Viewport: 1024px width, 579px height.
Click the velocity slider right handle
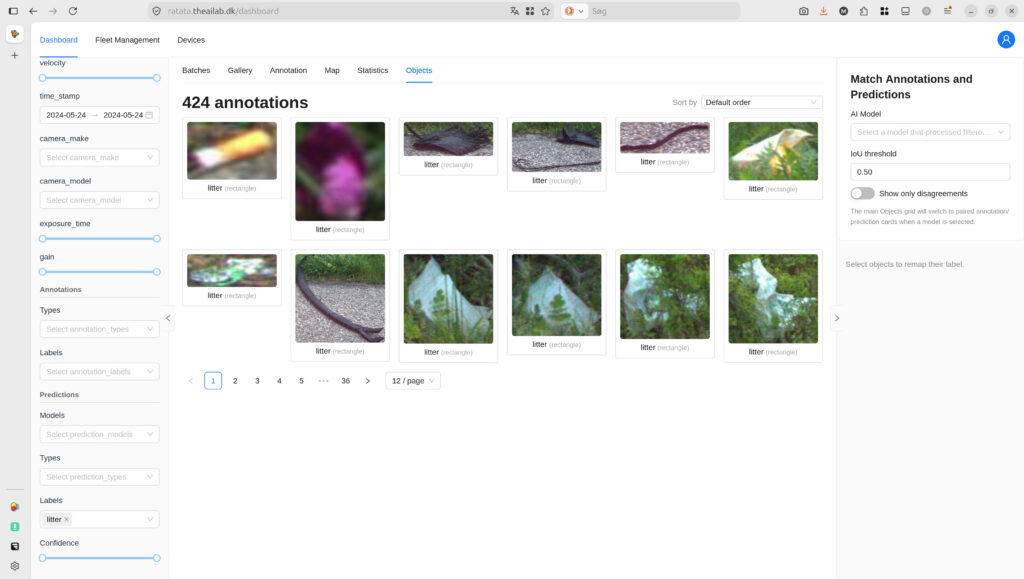[x=157, y=78]
